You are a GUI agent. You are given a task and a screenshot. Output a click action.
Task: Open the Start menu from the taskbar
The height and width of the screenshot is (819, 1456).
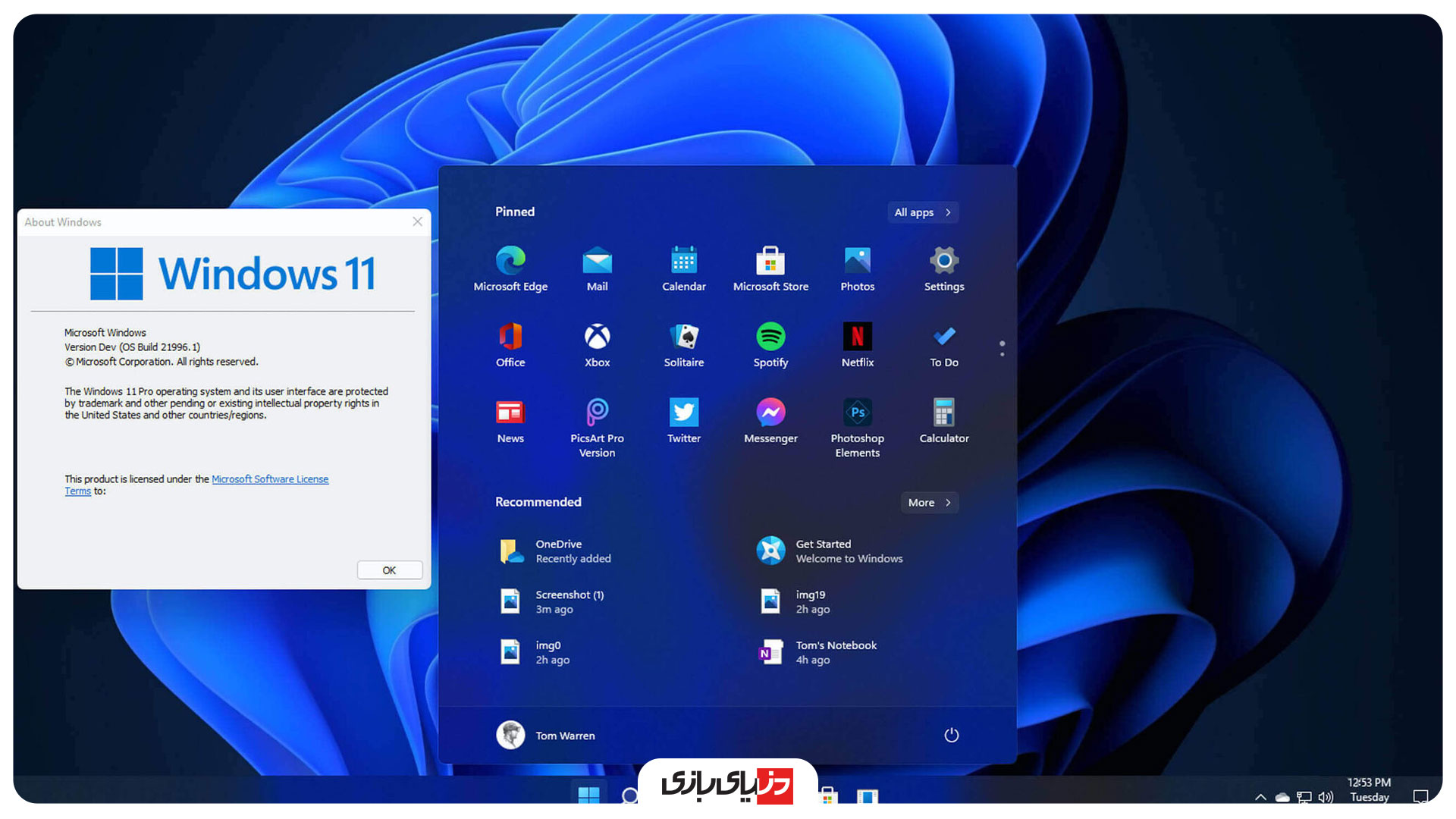point(589,796)
